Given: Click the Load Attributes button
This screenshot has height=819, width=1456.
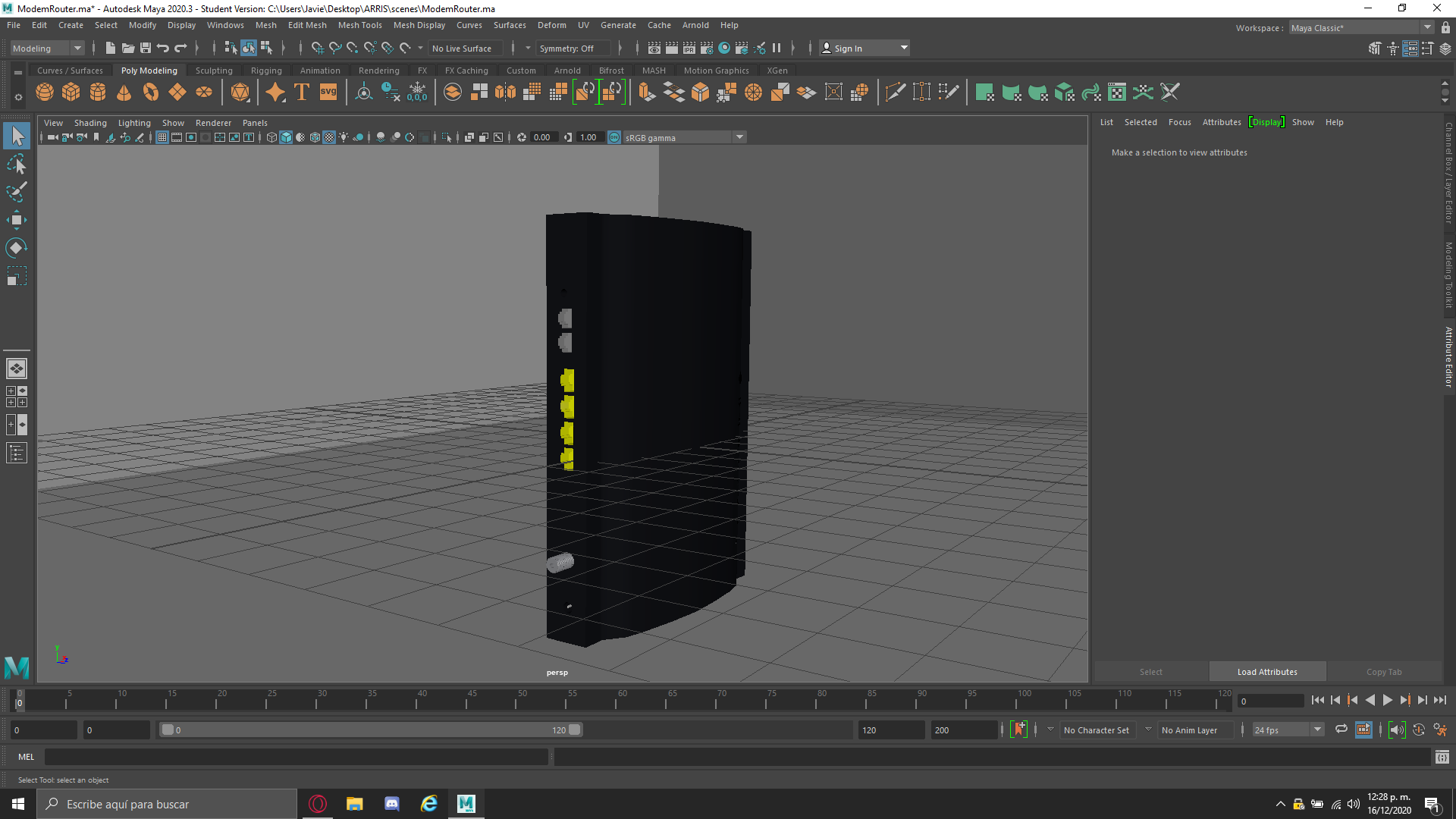Looking at the screenshot, I should (x=1267, y=672).
